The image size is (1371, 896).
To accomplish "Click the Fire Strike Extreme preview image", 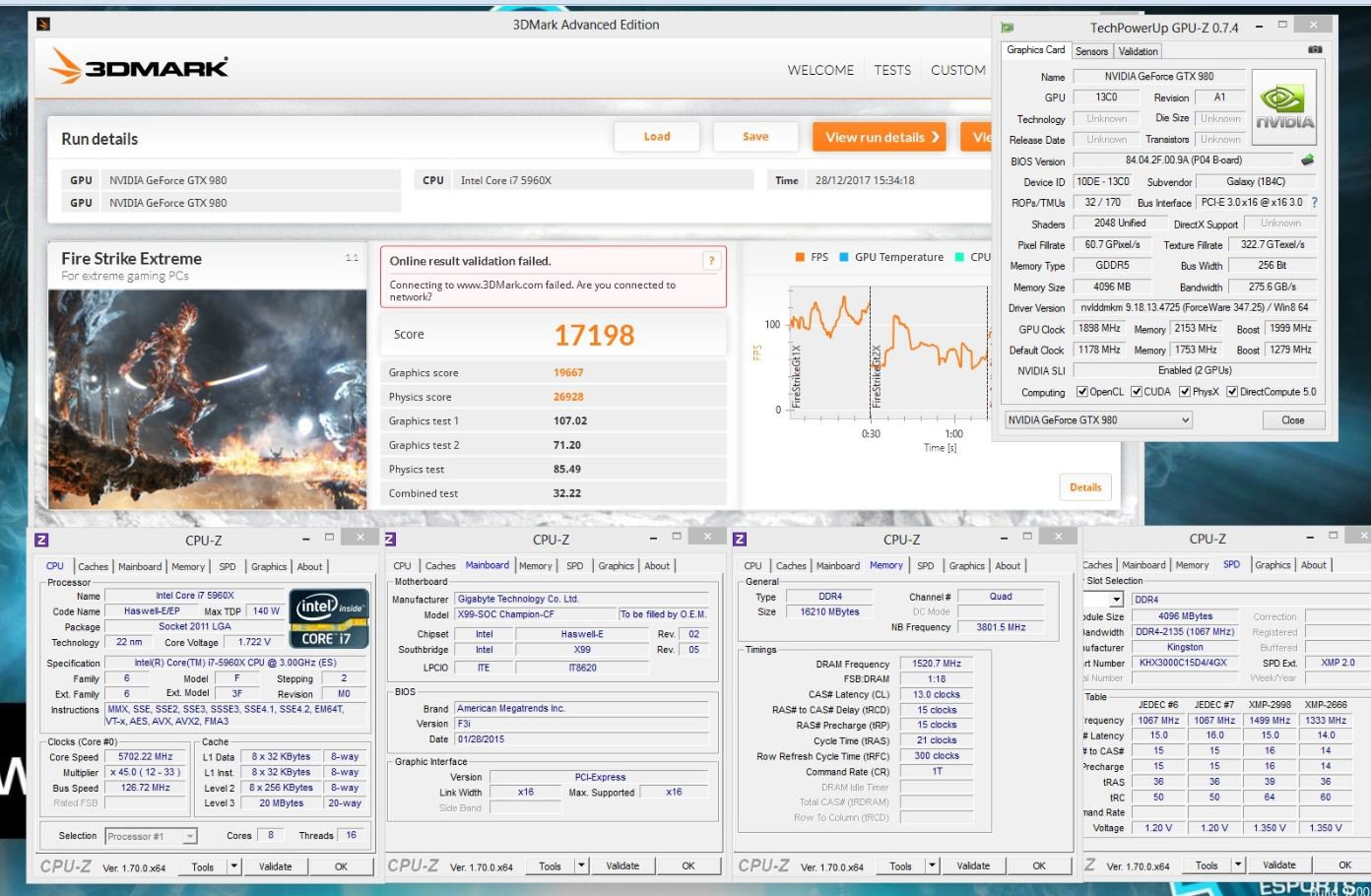I will (207, 399).
